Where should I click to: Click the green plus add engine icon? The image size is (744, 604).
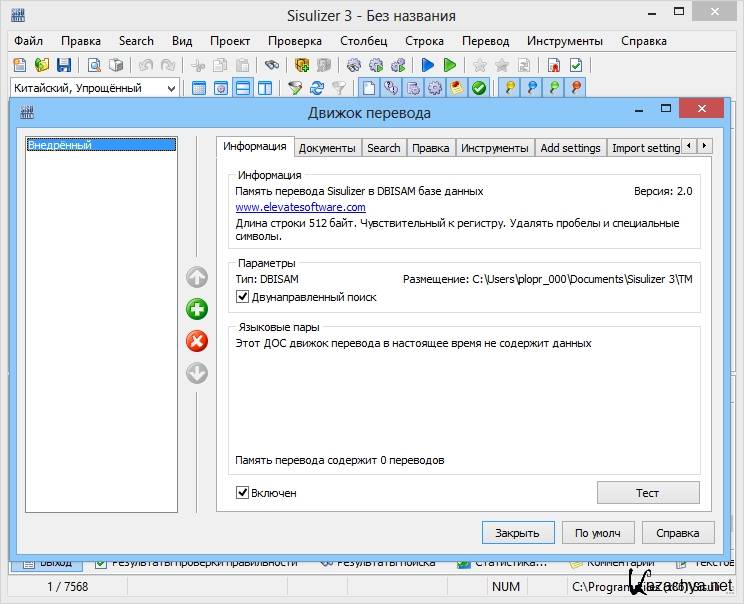197,309
